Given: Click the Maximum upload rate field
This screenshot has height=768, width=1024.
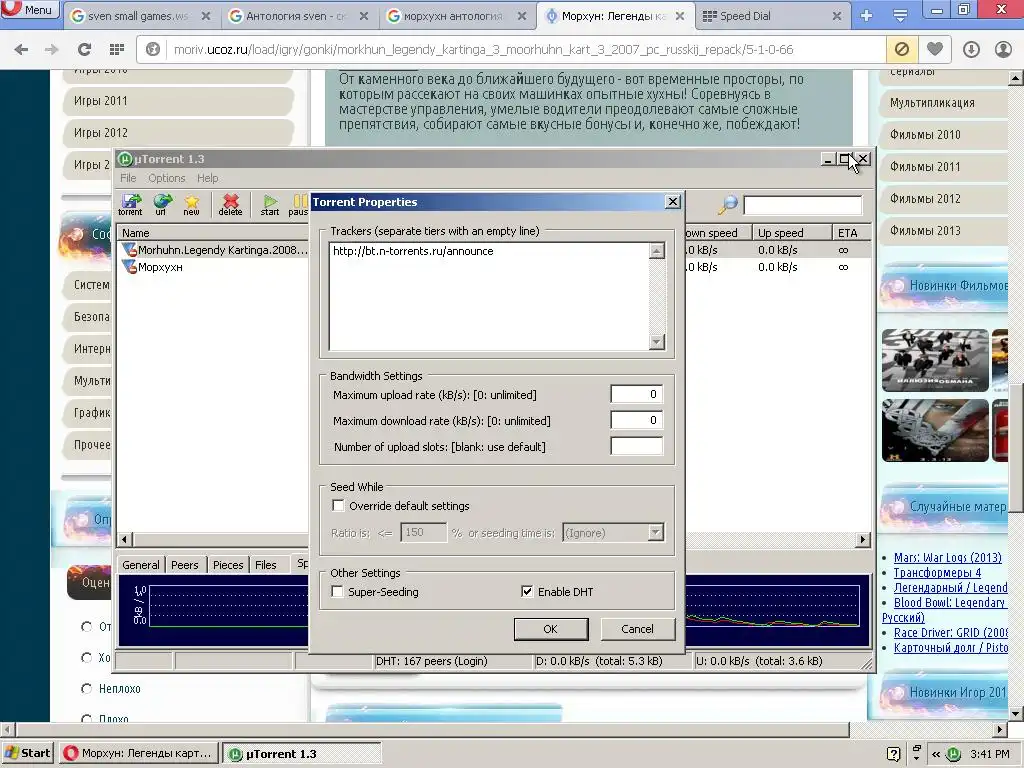Looking at the screenshot, I should click(x=637, y=394).
